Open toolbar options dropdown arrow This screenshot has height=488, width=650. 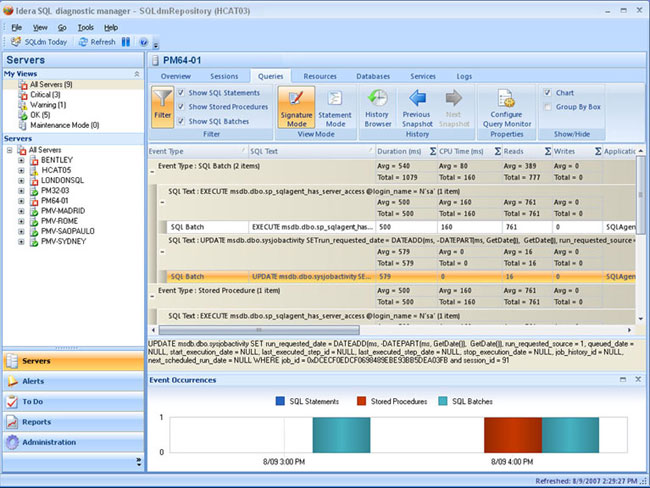coord(156,45)
